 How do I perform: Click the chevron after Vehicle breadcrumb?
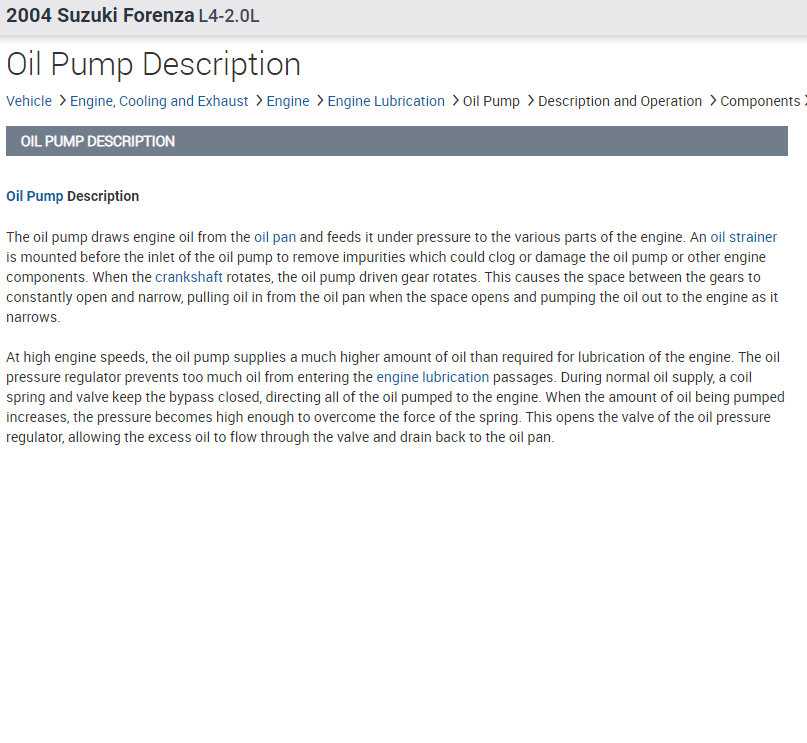pos(62,100)
